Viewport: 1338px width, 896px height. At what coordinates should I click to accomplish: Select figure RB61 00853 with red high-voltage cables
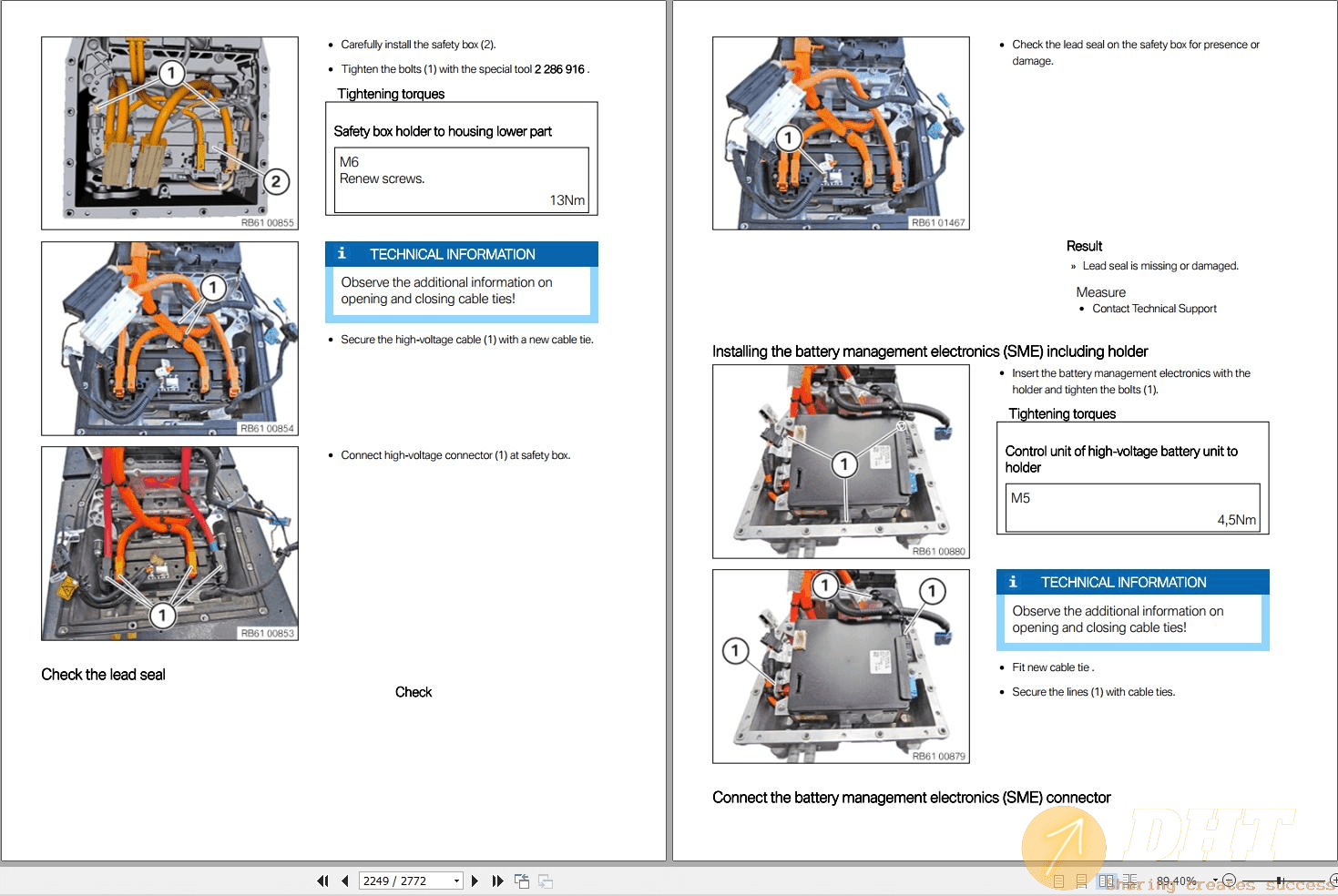(x=169, y=543)
